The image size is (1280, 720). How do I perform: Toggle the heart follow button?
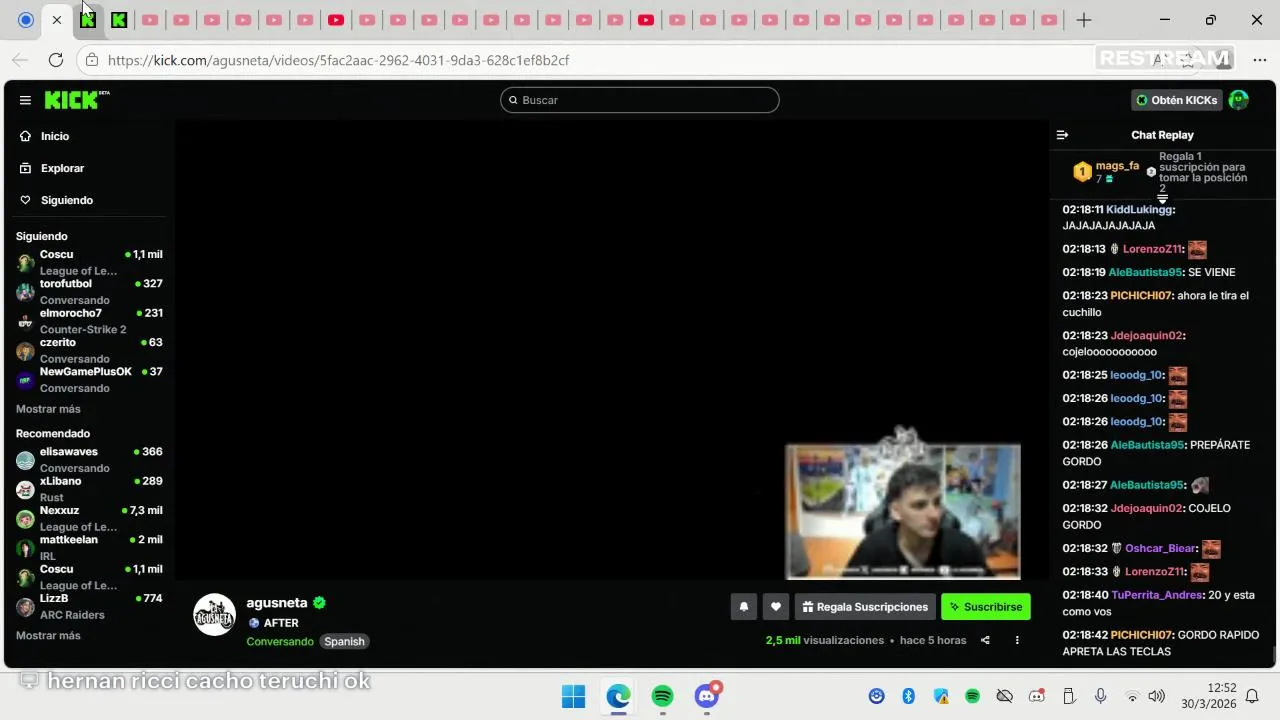pyautogui.click(x=775, y=607)
